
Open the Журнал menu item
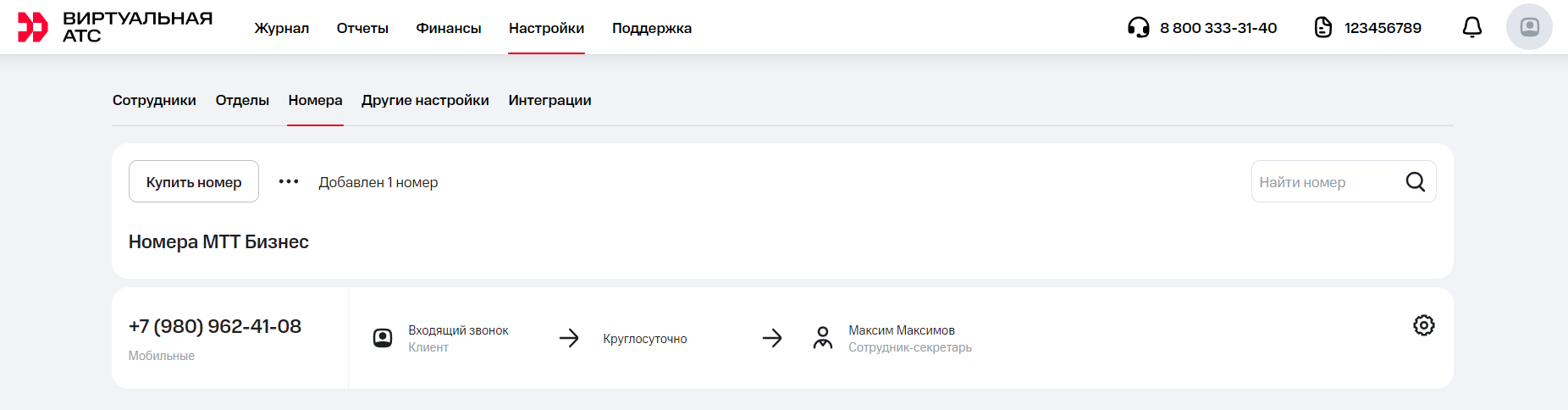(x=281, y=28)
